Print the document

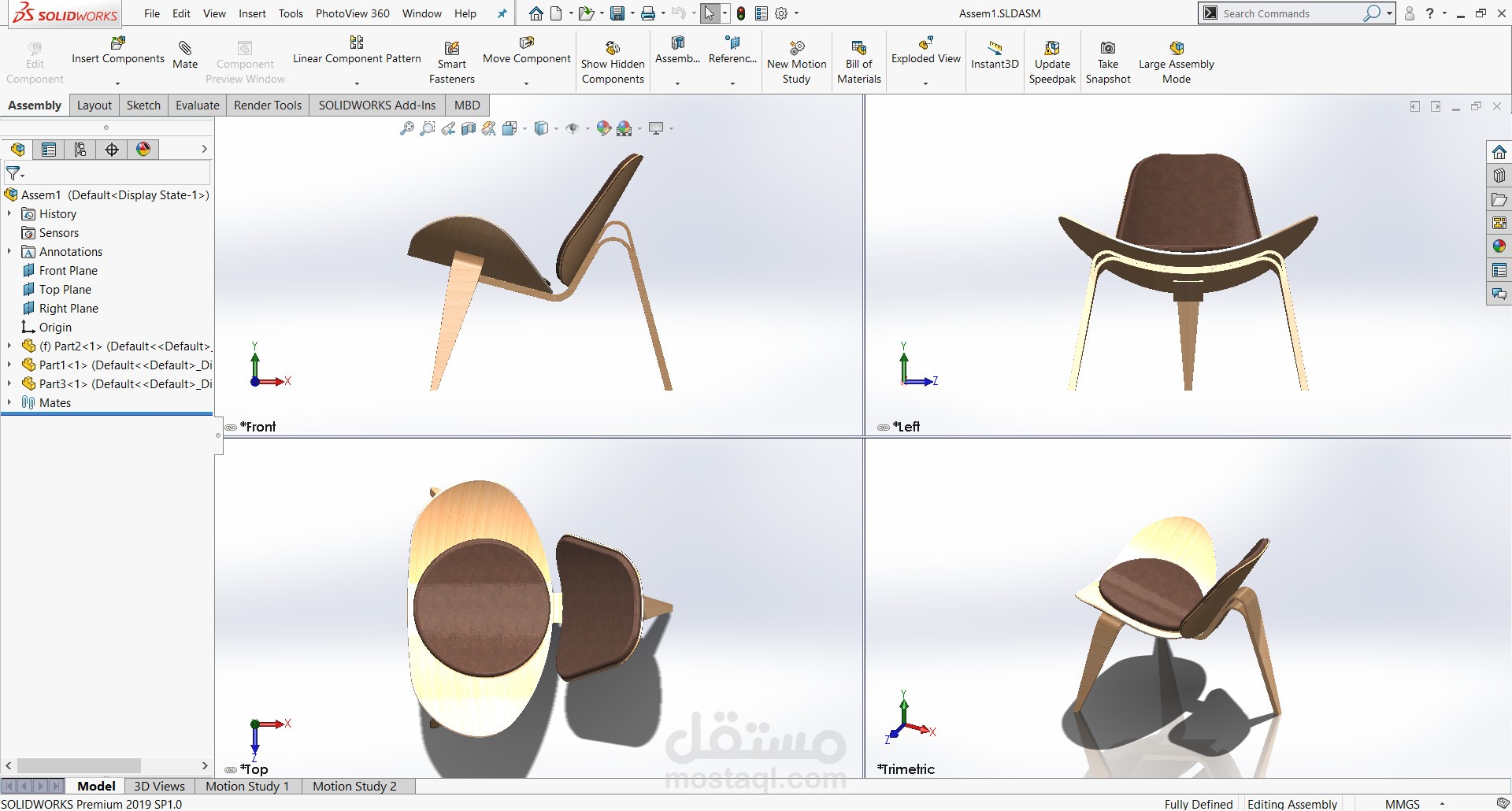648,13
